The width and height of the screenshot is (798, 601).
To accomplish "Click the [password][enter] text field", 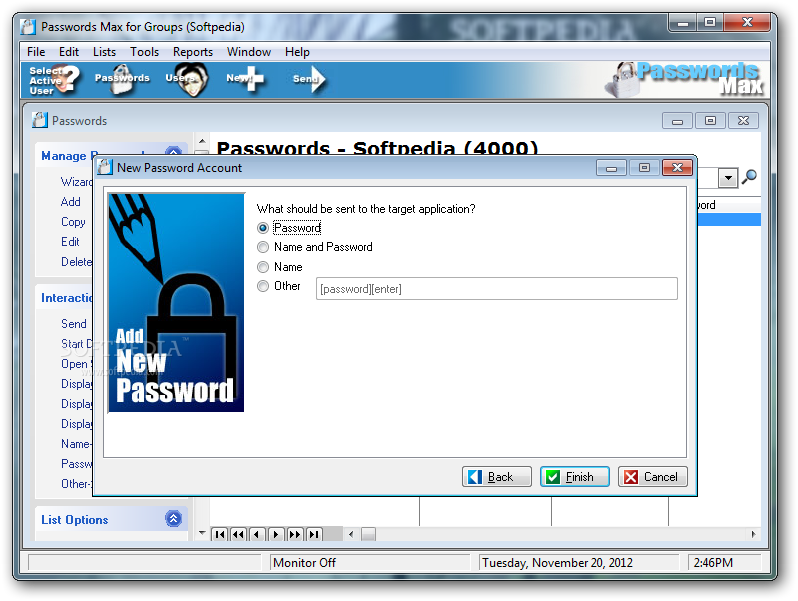I will tap(497, 289).
